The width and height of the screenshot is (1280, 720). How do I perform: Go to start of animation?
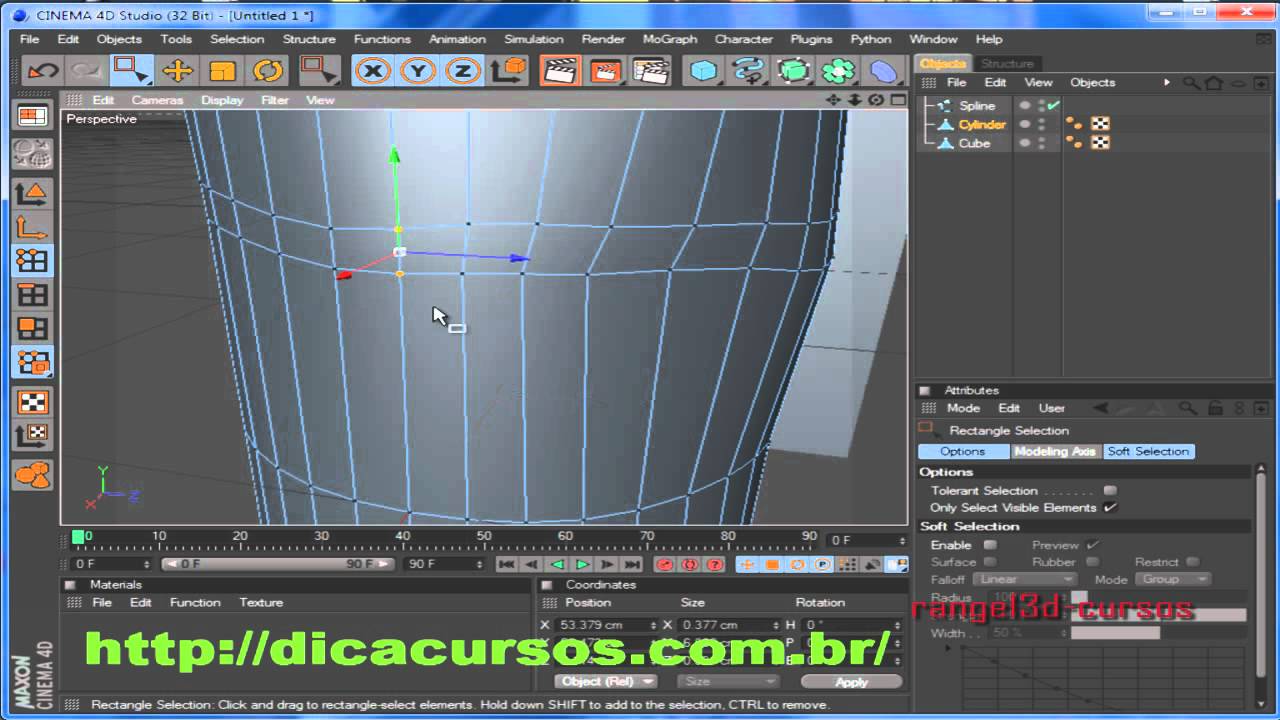(x=507, y=564)
